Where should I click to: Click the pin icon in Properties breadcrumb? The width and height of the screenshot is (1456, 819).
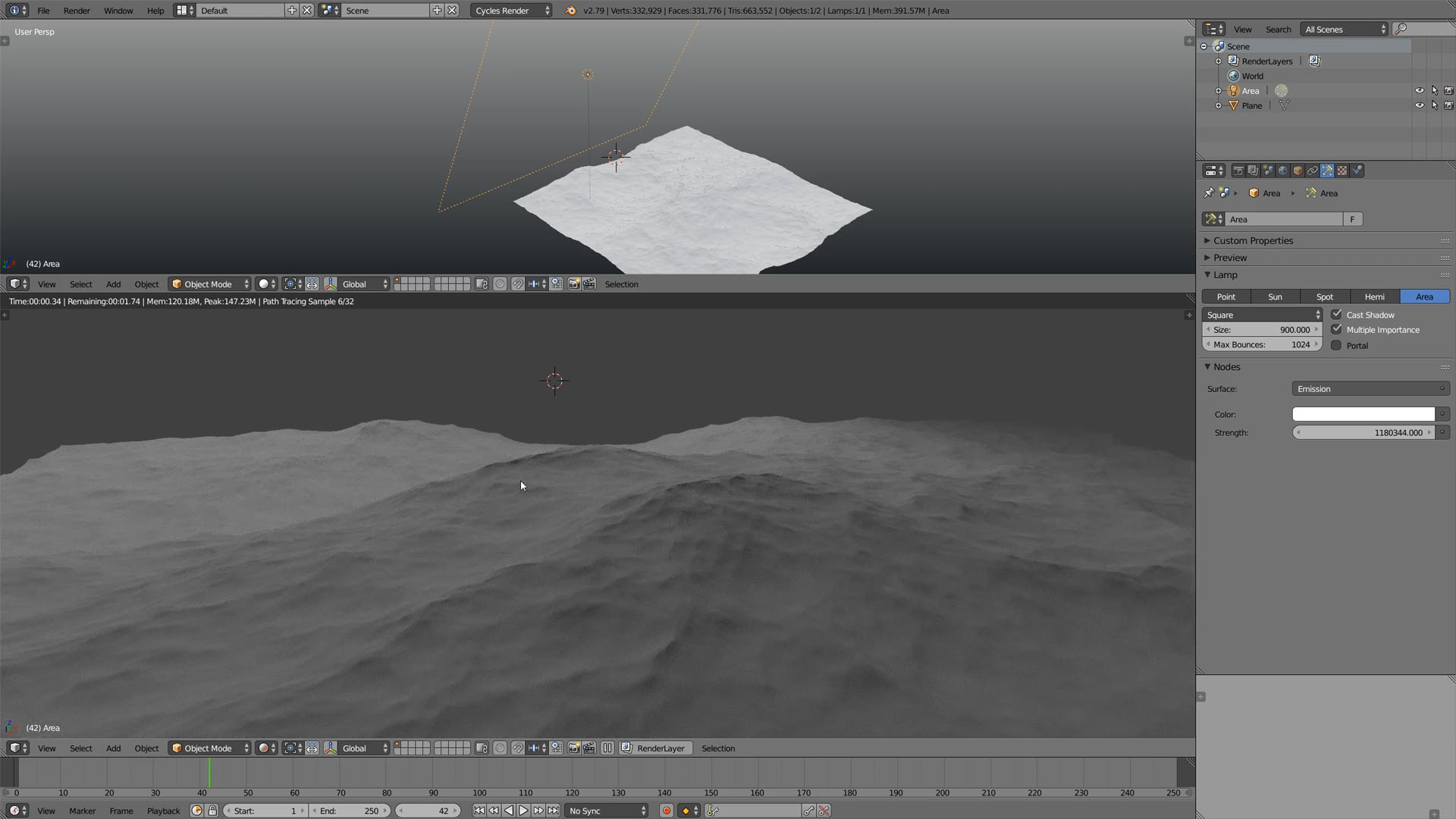tap(1209, 193)
